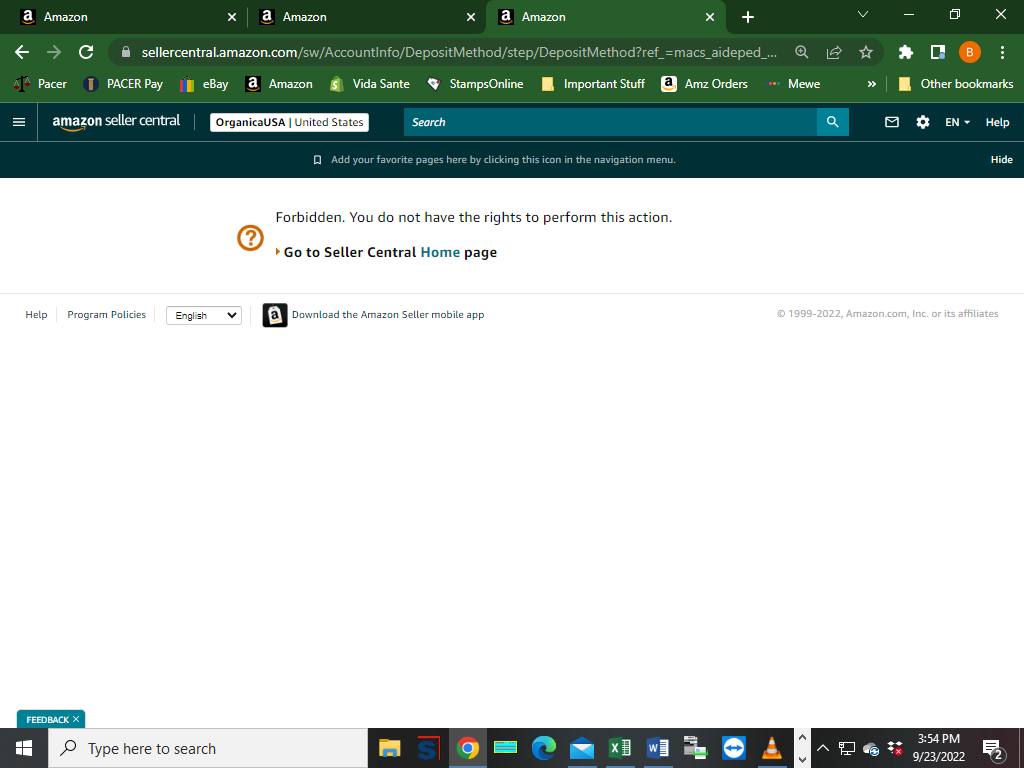Open the Seller Central settings gear
Viewport: 1024px width, 768px height.
pos(922,121)
